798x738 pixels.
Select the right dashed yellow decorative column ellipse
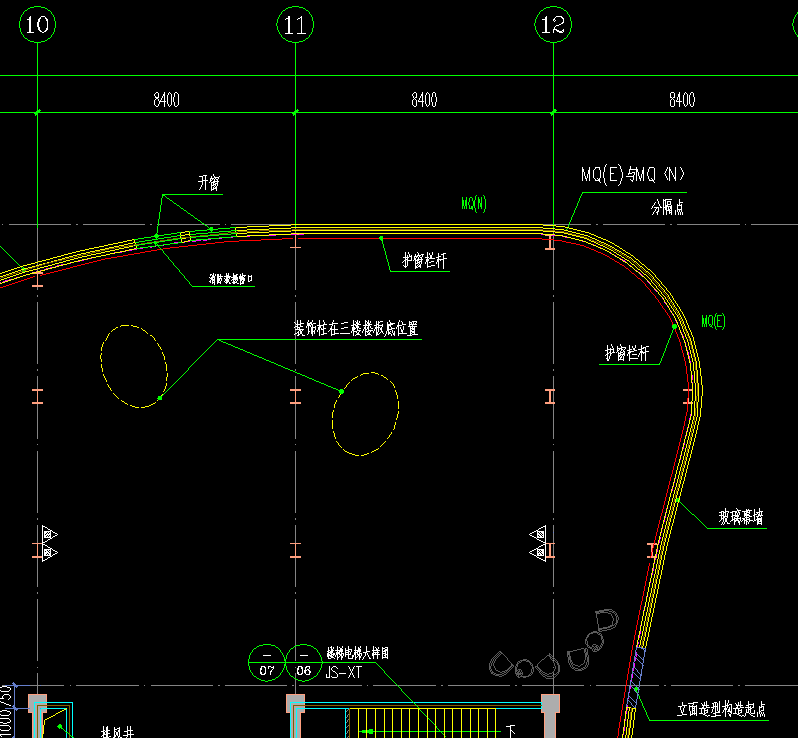click(365, 414)
